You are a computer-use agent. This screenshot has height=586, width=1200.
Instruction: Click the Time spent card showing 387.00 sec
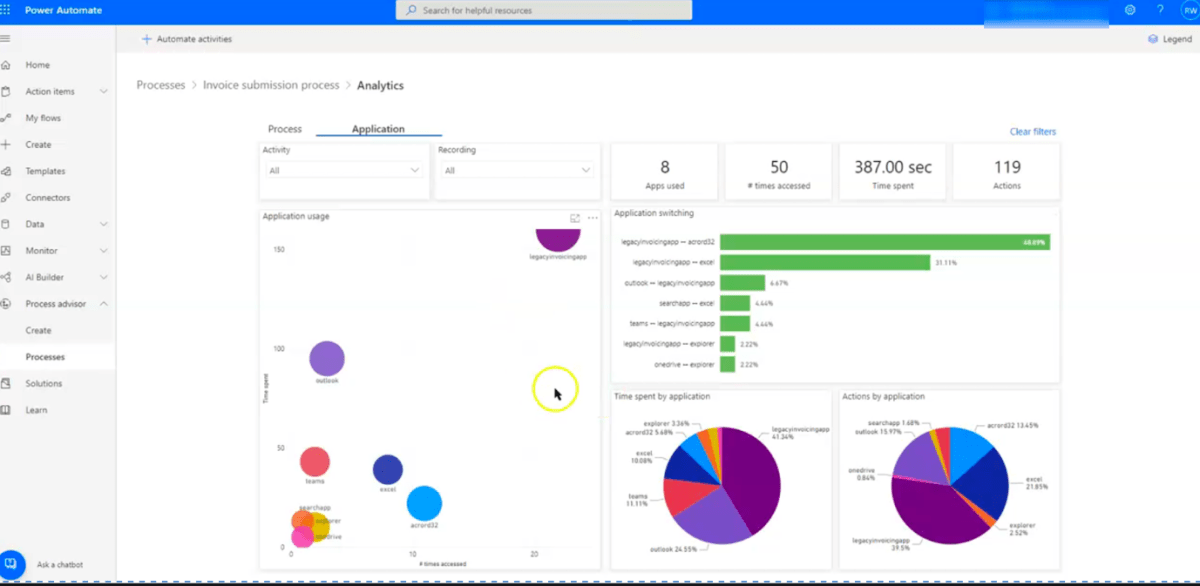click(x=893, y=173)
